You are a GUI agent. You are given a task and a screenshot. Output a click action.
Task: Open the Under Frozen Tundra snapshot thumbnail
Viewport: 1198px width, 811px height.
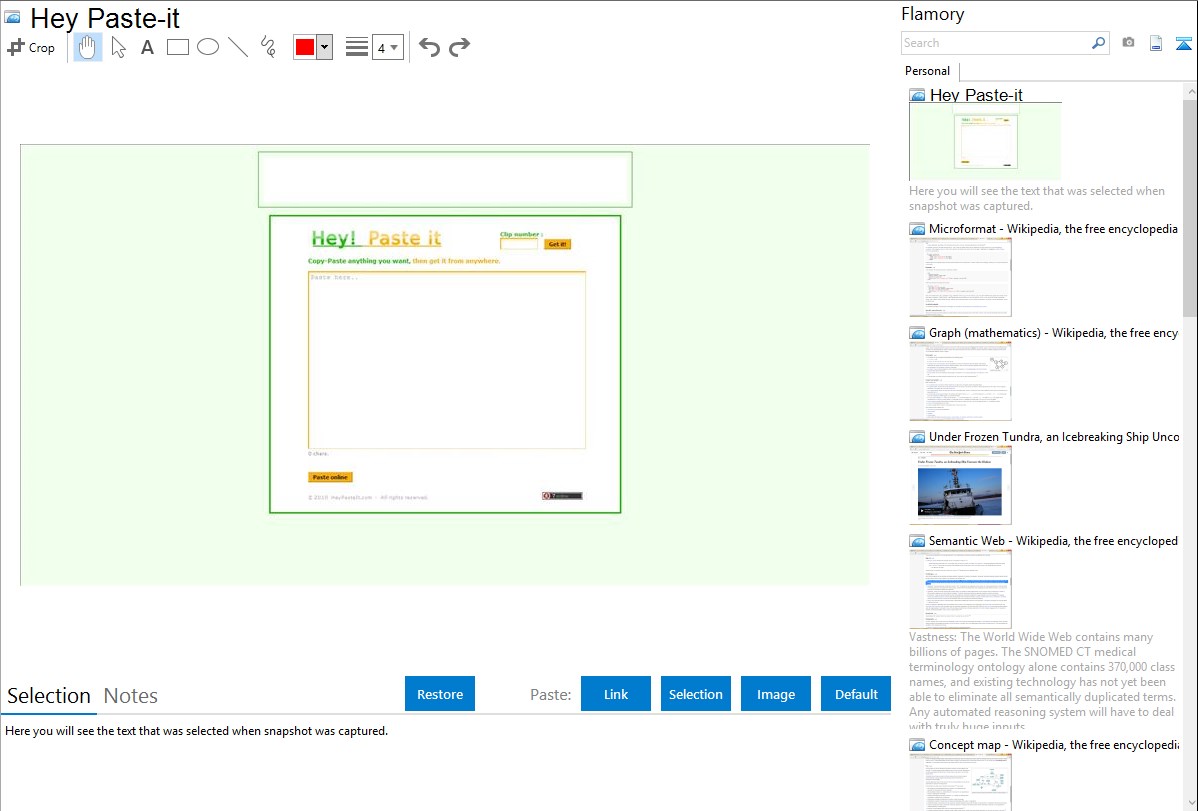point(960,485)
